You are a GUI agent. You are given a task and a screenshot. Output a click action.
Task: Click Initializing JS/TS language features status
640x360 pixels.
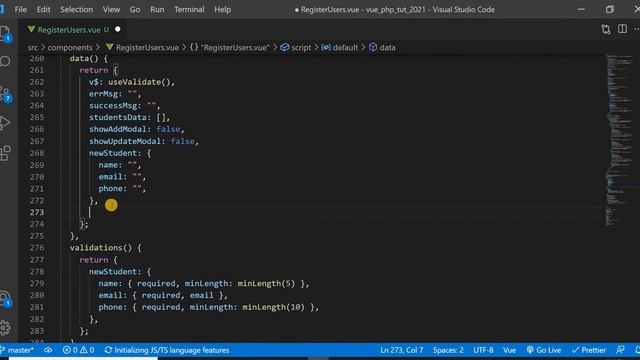pyautogui.click(x=167, y=350)
